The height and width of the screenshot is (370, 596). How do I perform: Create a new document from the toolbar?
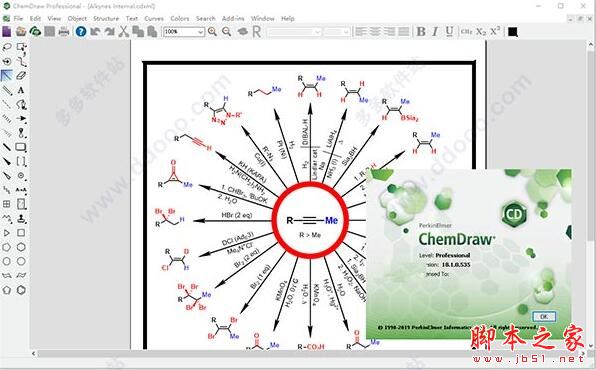7,32
